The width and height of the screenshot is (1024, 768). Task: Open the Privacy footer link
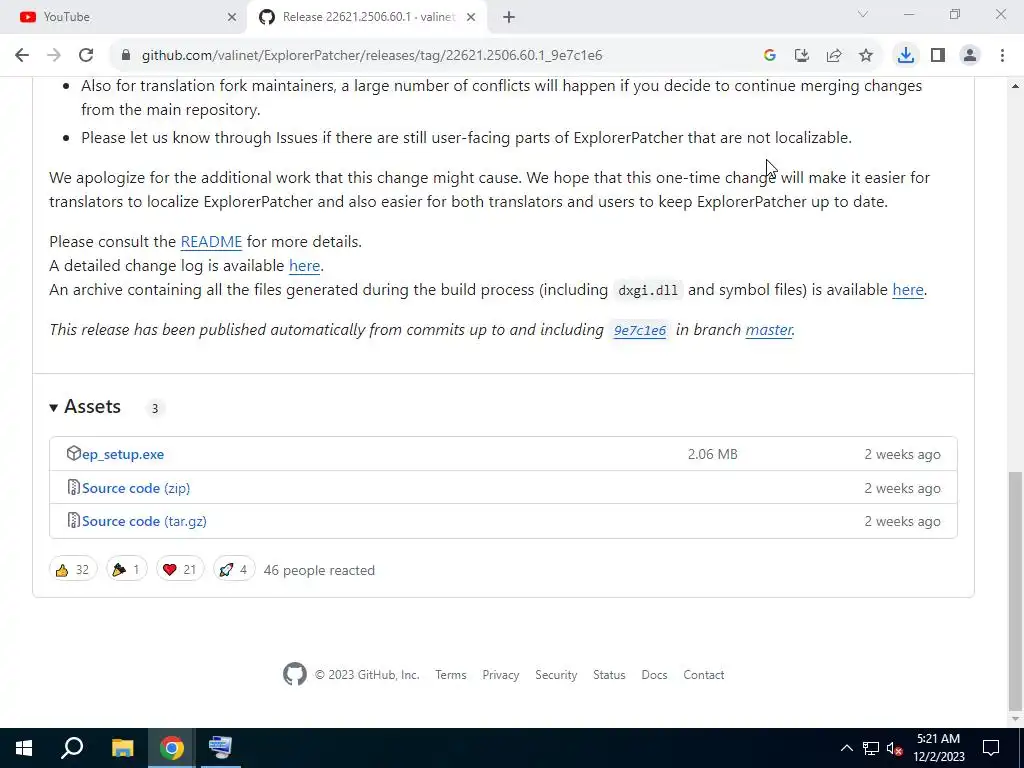pos(501,675)
